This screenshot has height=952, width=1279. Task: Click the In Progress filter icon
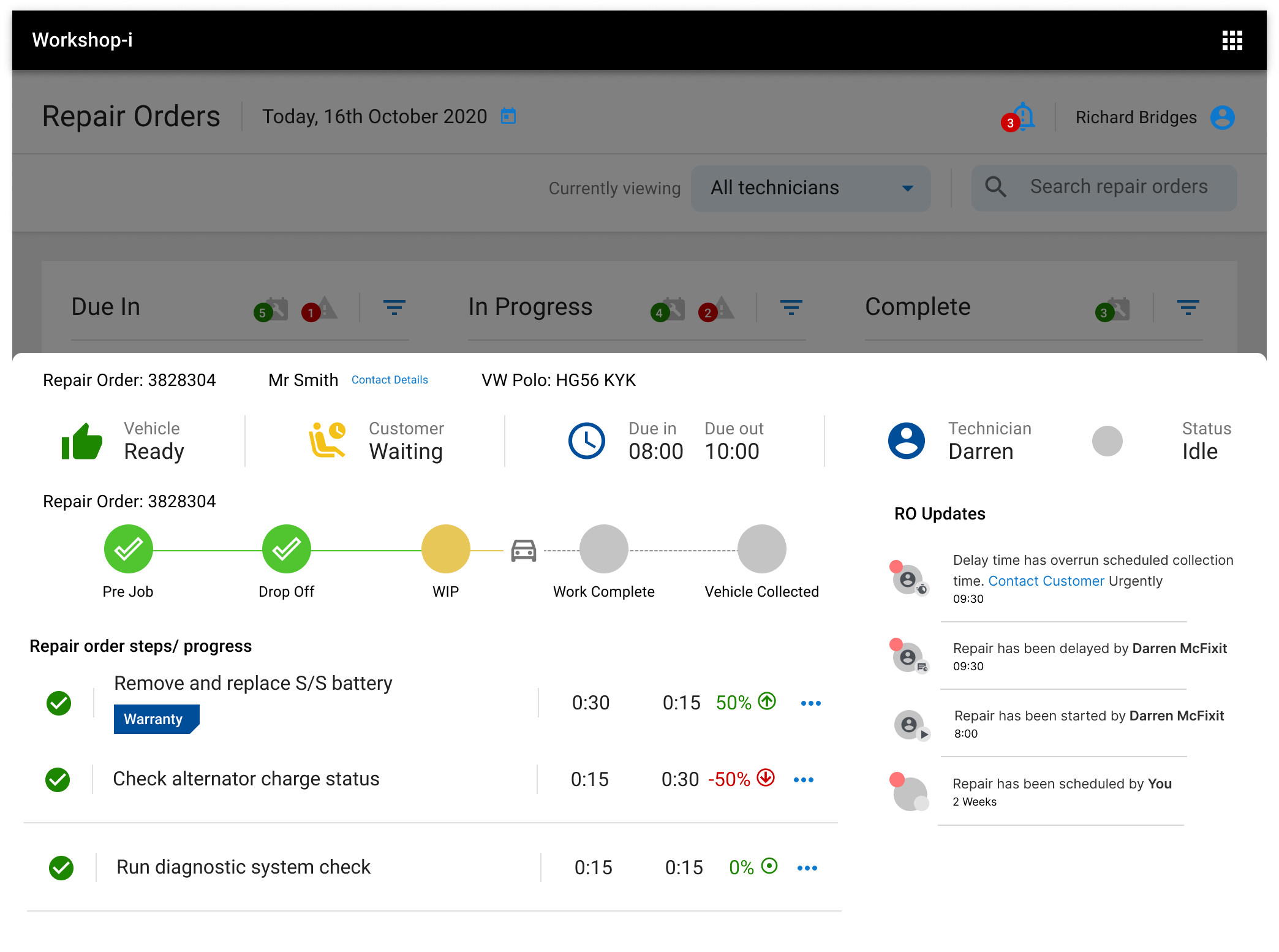point(791,307)
